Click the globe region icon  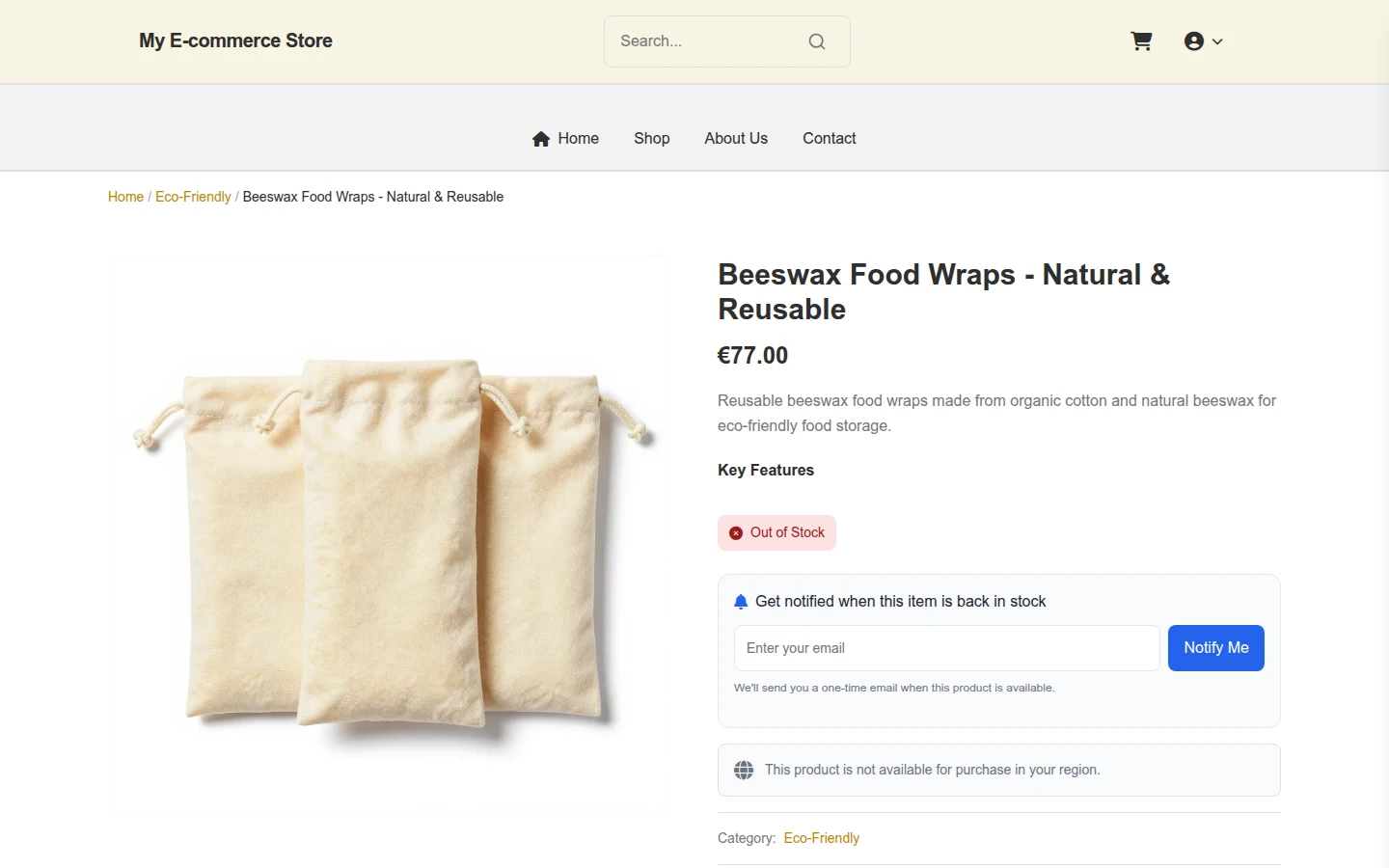point(744,770)
